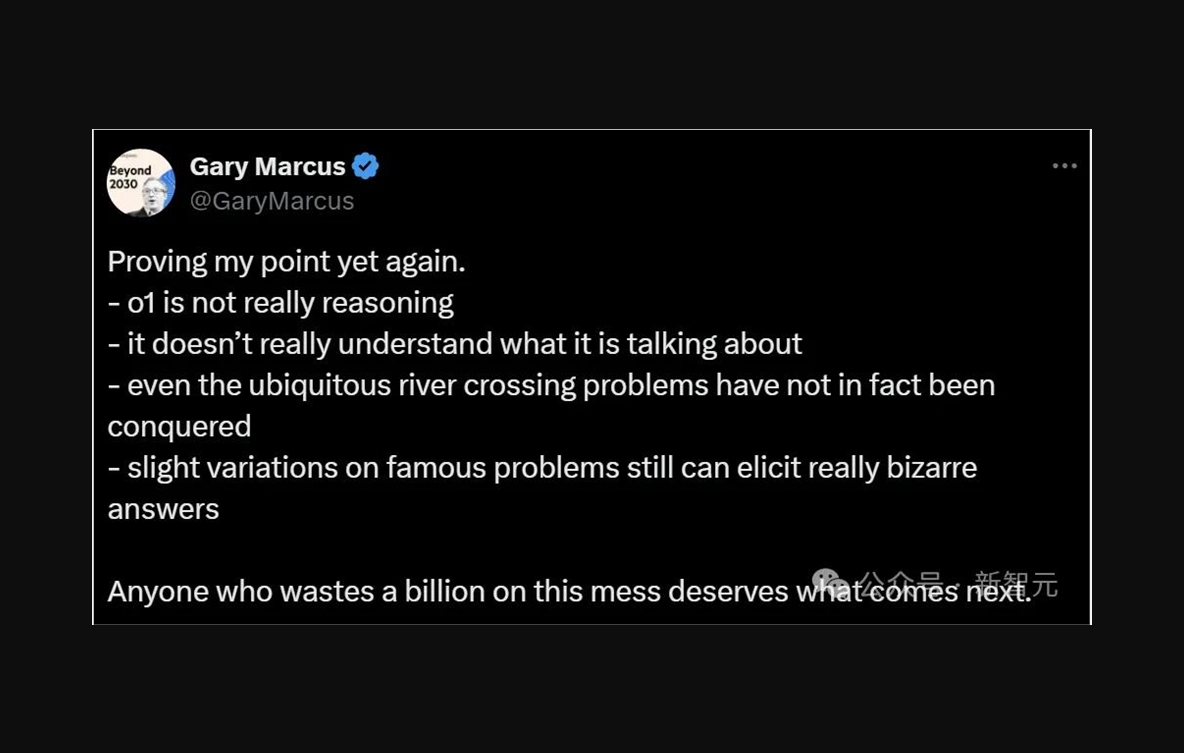1184x753 pixels.
Task: Open the three-dot more options menu
Action: pyautogui.click(x=1064, y=166)
